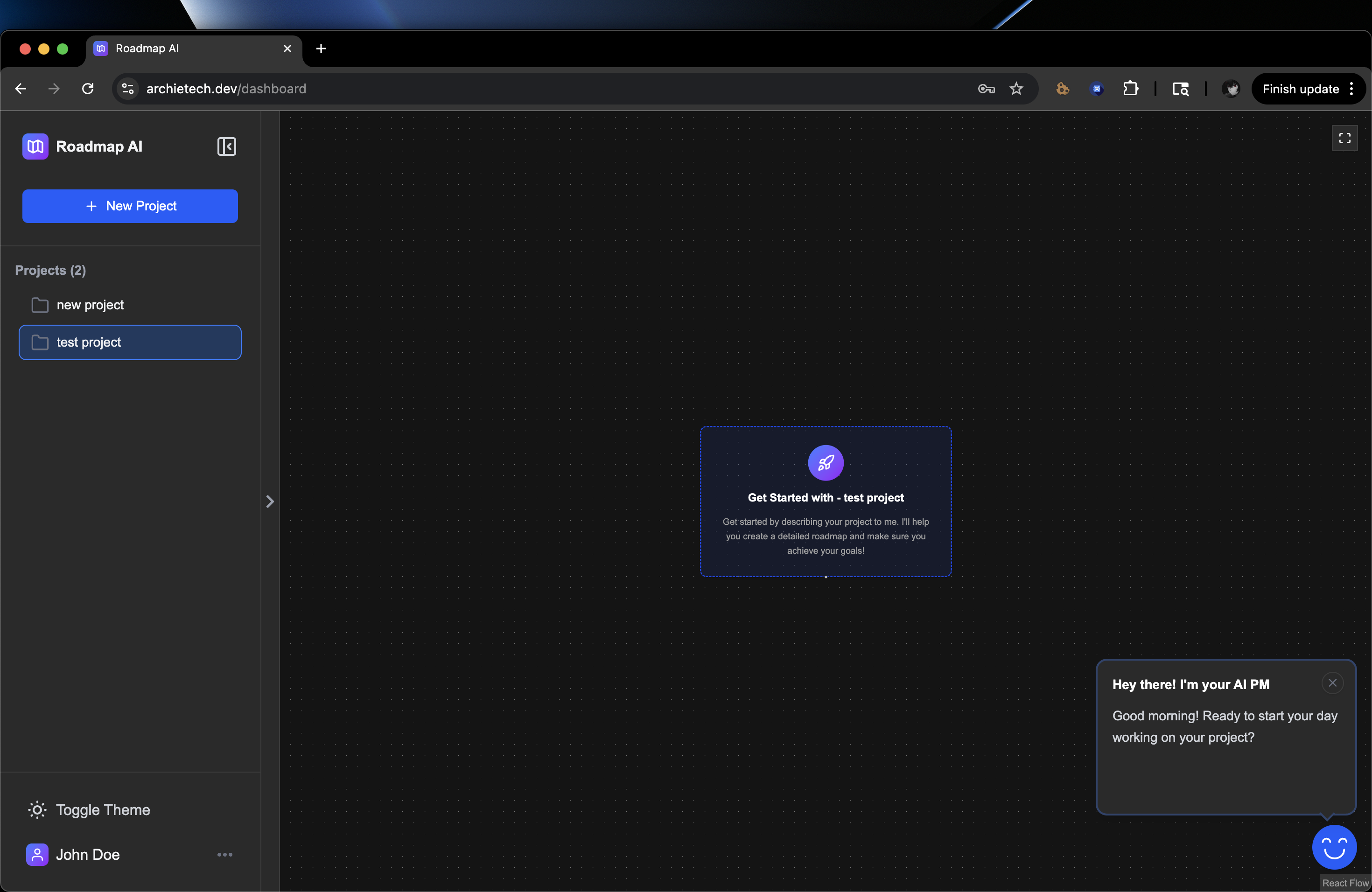Viewport: 1372px width, 892px height.
Task: Click the Finish update button
Action: (x=1300, y=89)
